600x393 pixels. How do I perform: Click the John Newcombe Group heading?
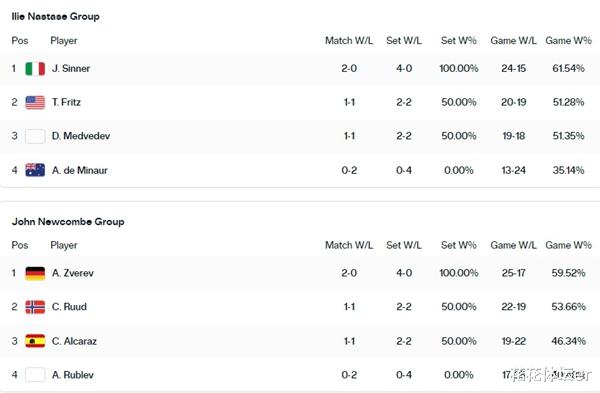pyautogui.click(x=68, y=222)
